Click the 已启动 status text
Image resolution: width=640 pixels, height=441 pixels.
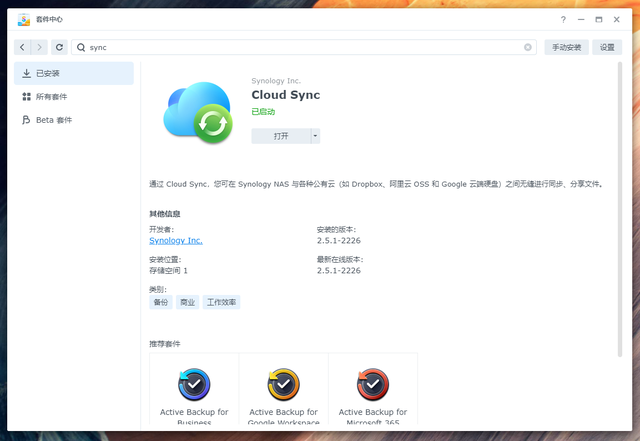click(x=263, y=112)
